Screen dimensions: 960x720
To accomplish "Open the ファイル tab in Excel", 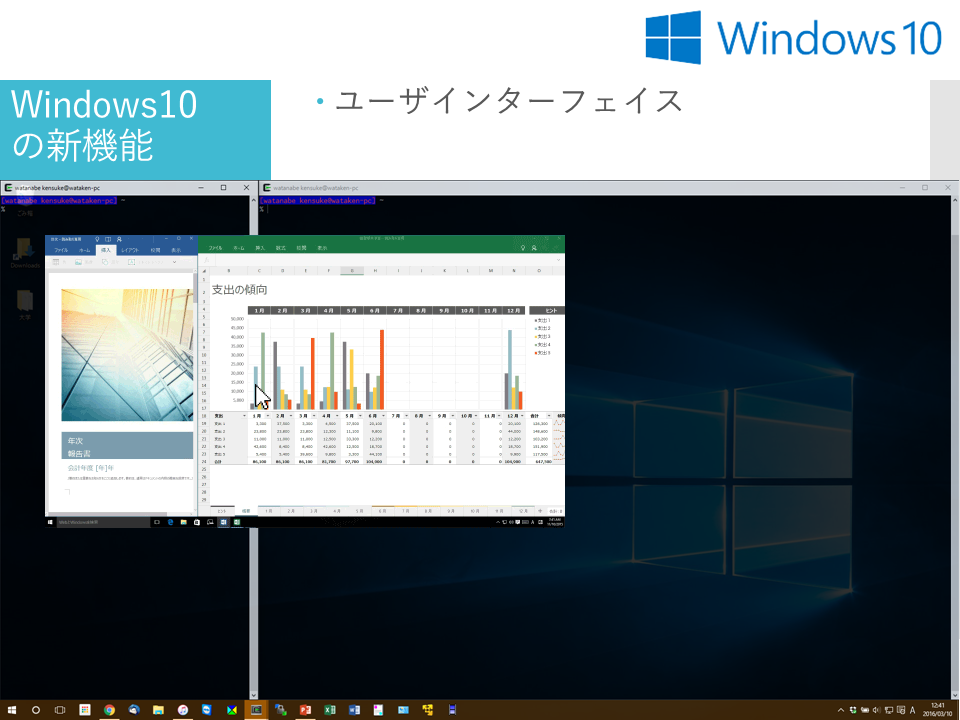I will 215,248.
